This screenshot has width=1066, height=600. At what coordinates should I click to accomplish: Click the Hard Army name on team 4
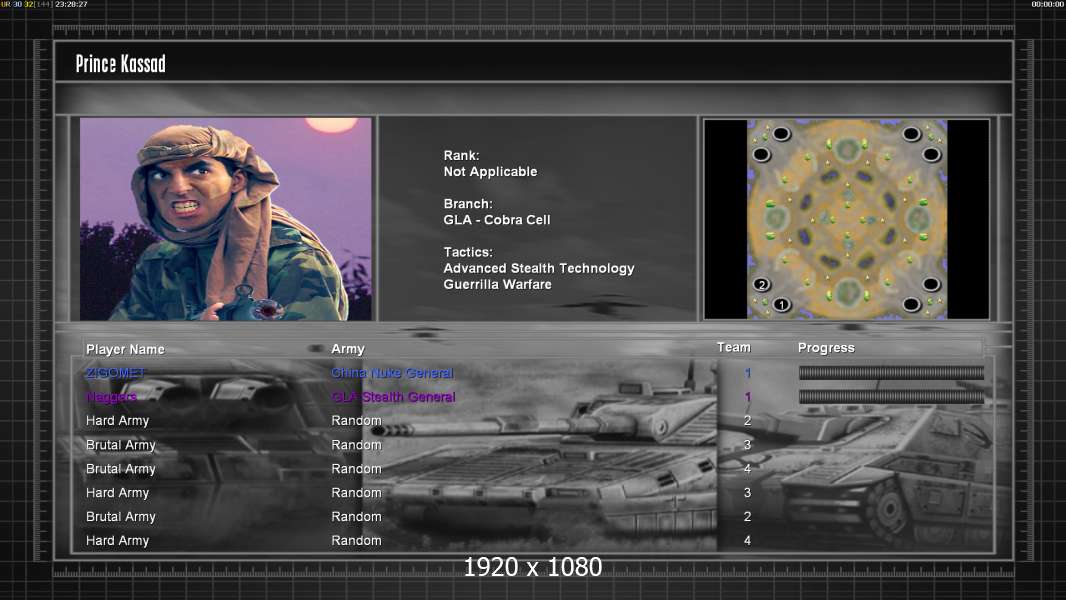[118, 541]
